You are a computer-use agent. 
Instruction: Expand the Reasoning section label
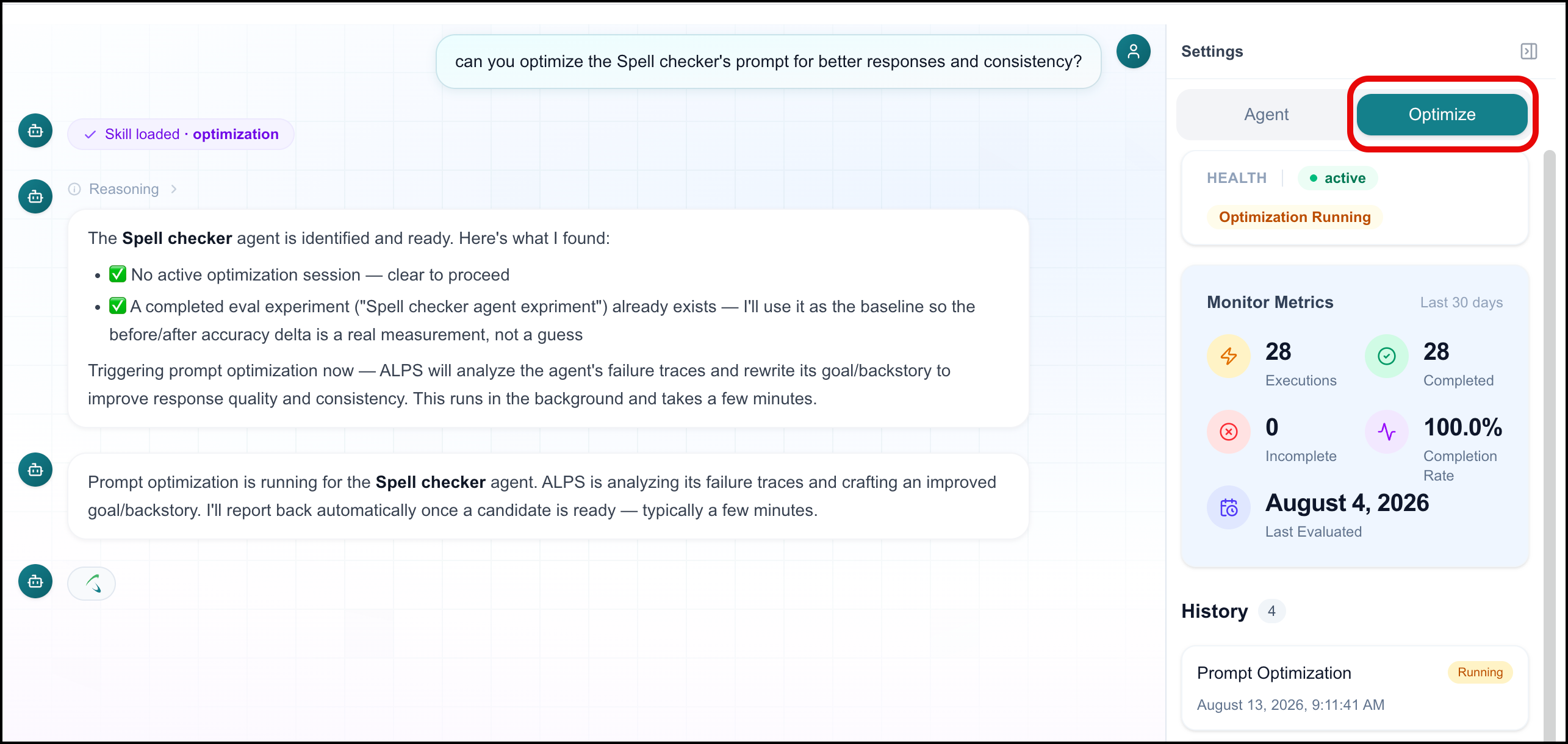pyautogui.click(x=124, y=189)
